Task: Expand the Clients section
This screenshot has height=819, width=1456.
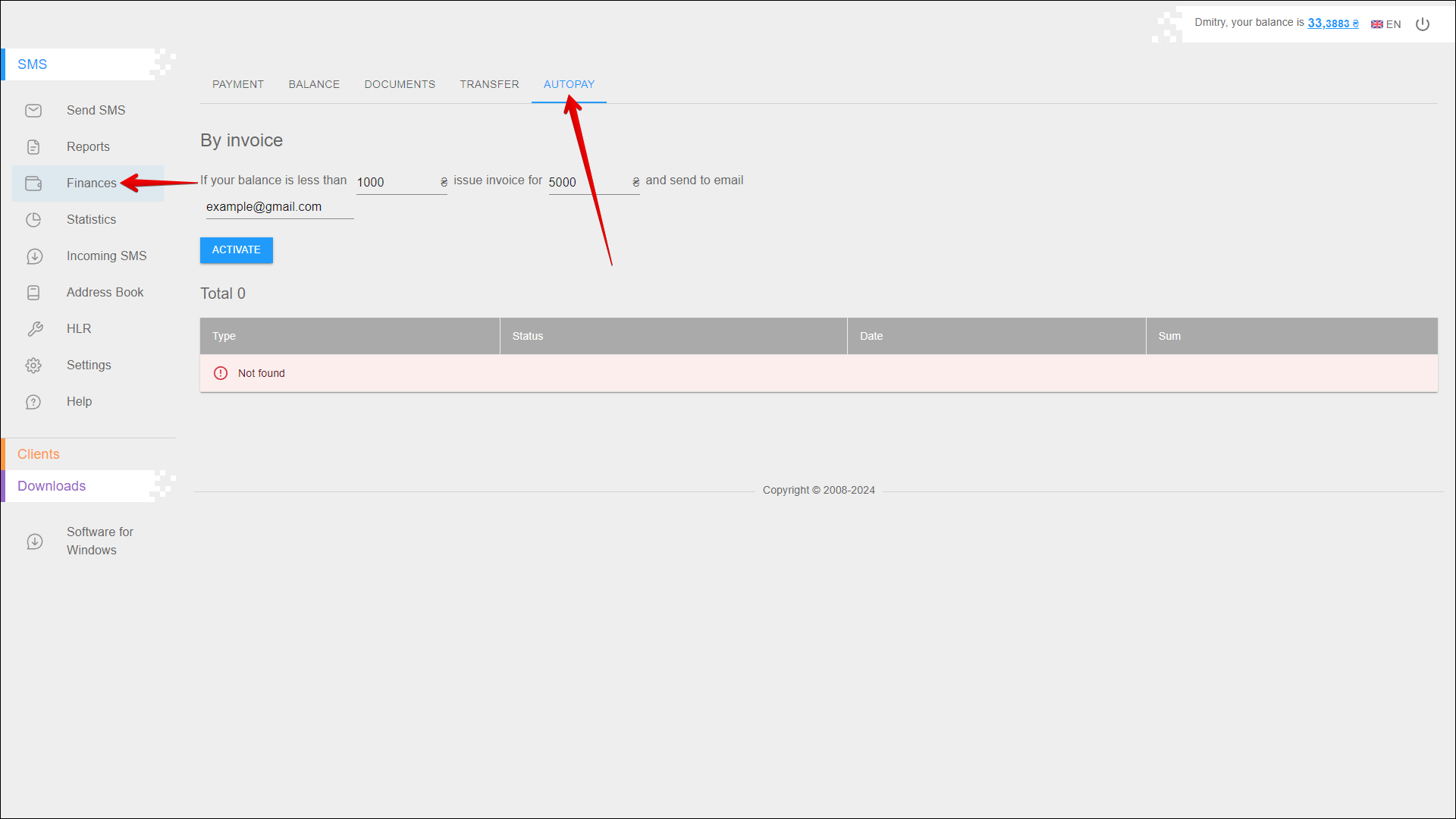Action: click(39, 454)
